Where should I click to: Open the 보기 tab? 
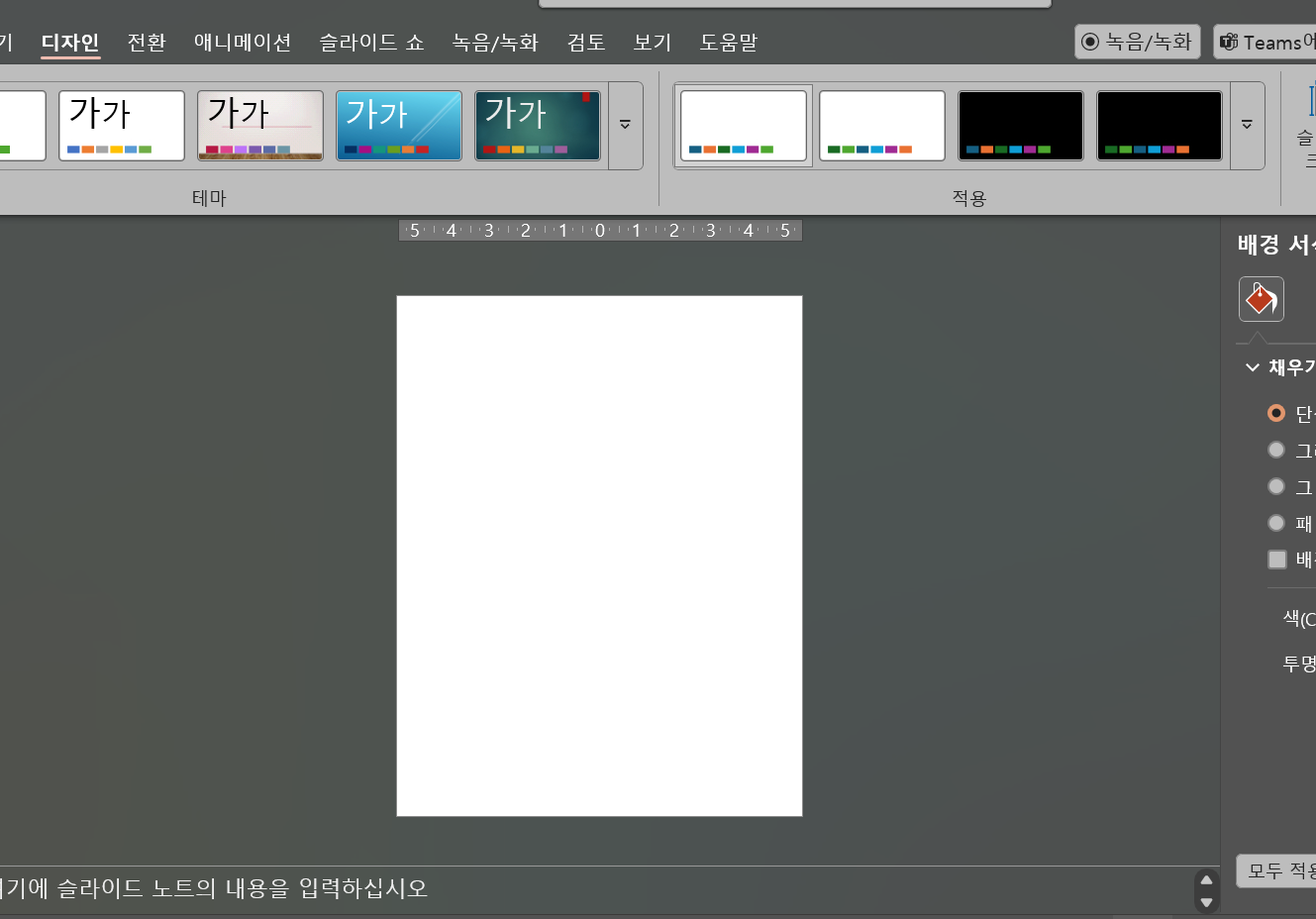[653, 43]
